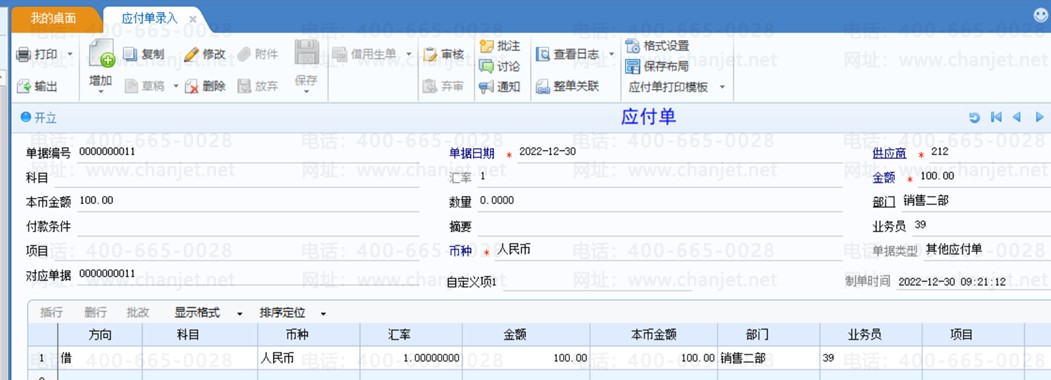This screenshot has width=1051, height=380.
Task: Open the 查看日志 dropdown arrow
Action: 611,54
